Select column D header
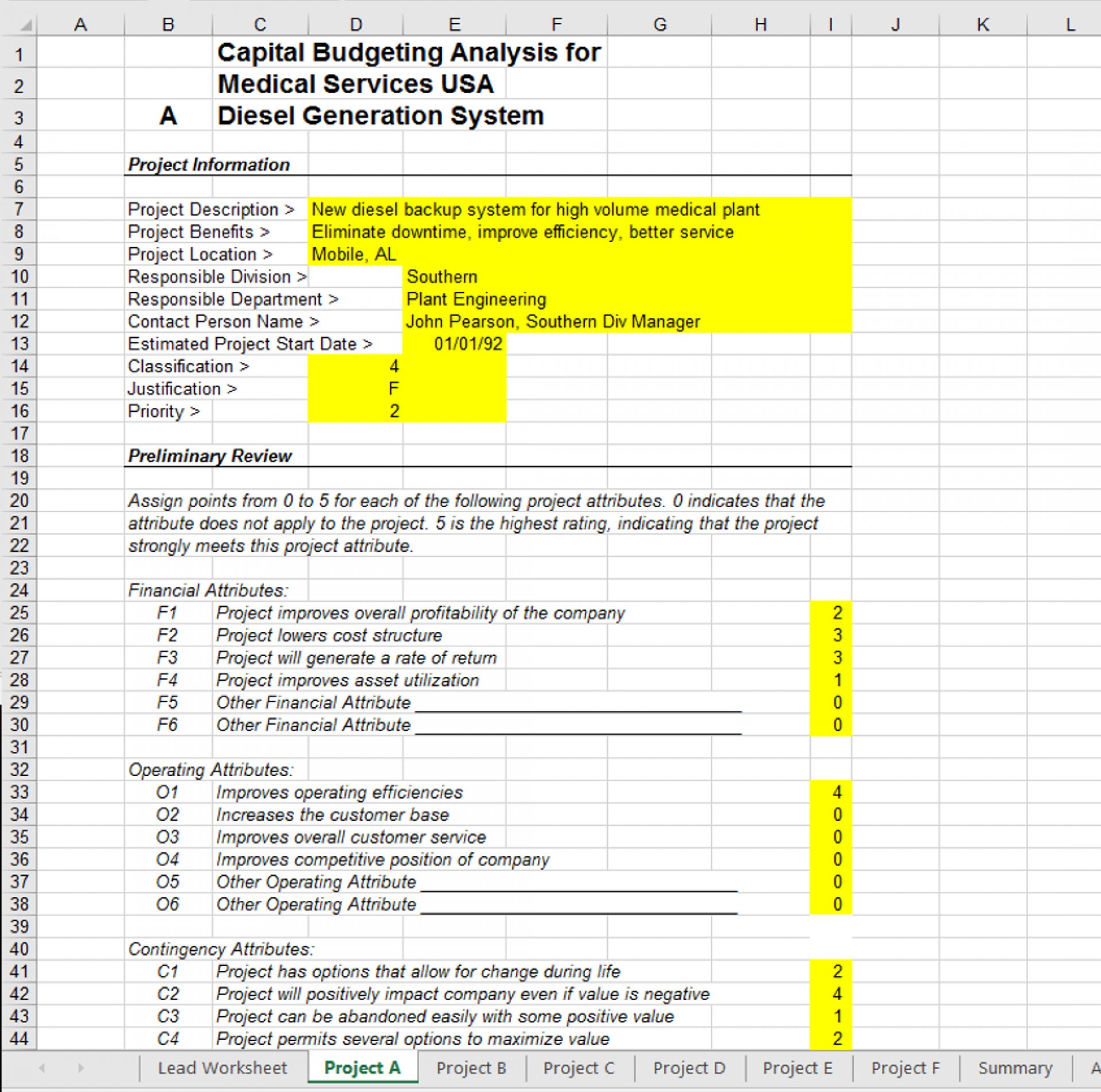Image resolution: width=1101 pixels, height=1092 pixels. [x=356, y=25]
